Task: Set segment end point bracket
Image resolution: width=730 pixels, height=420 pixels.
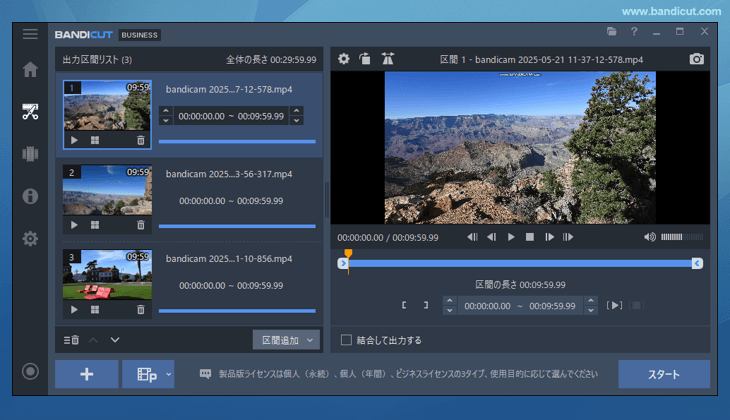Action: (x=426, y=305)
